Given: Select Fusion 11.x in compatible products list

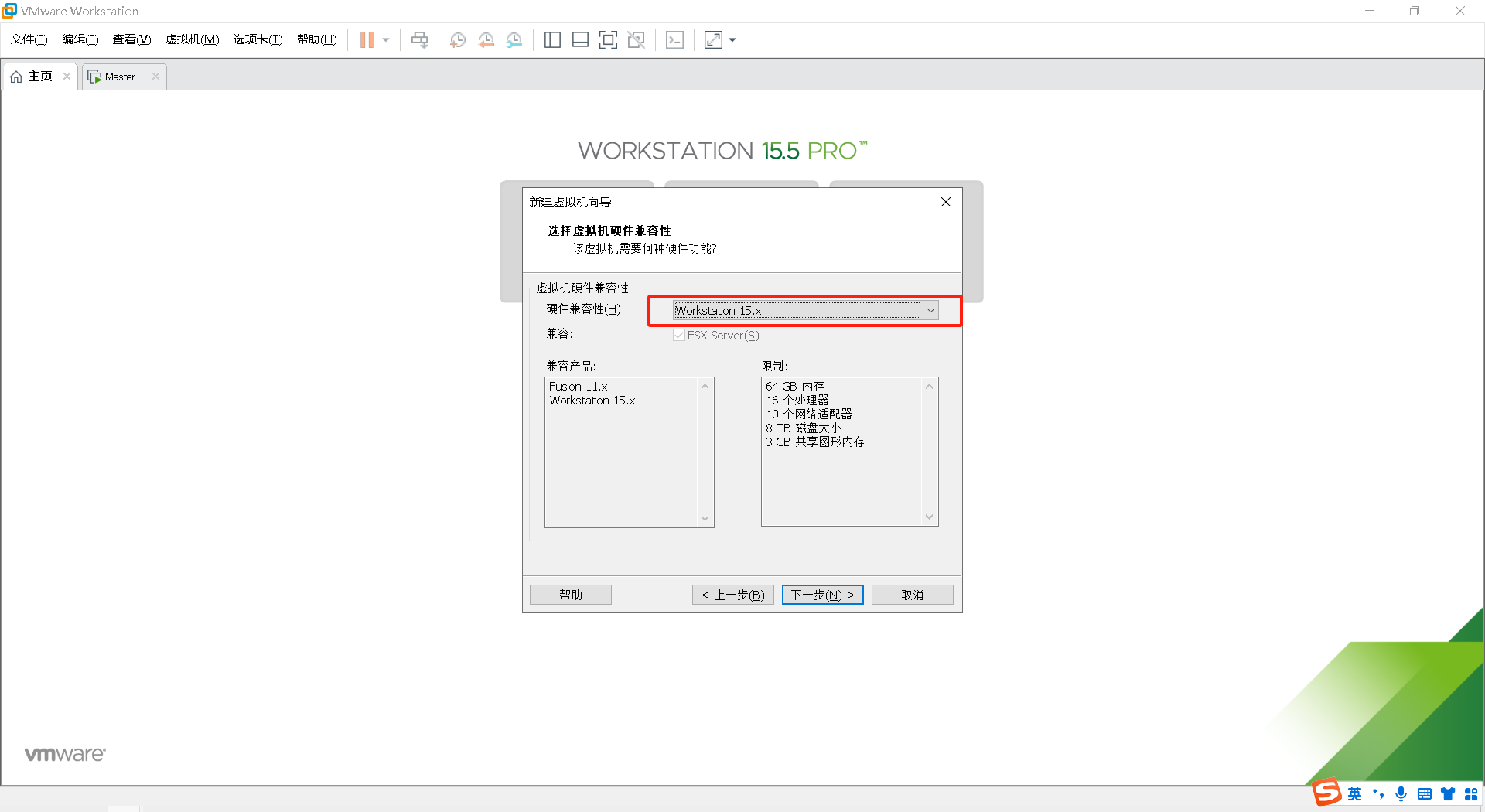Looking at the screenshot, I should (x=579, y=387).
